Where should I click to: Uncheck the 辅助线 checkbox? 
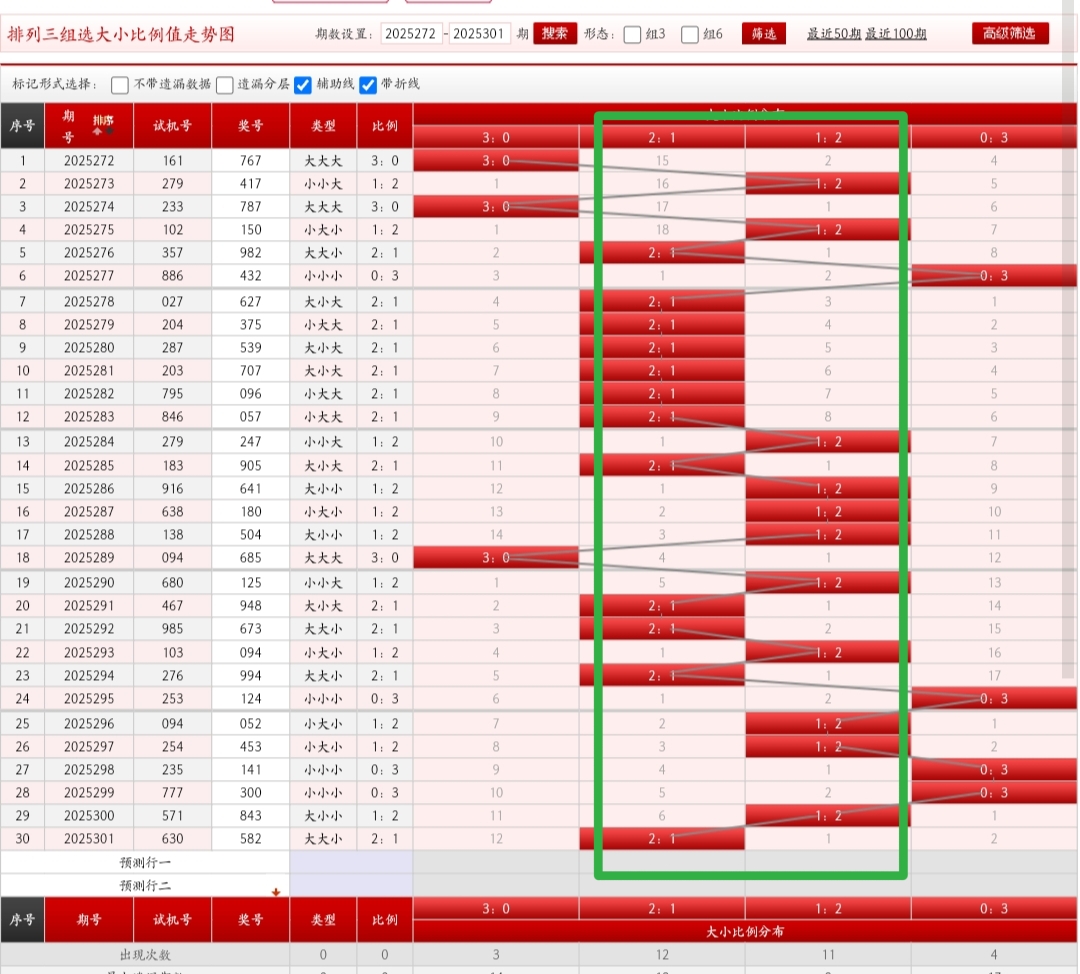click(303, 85)
